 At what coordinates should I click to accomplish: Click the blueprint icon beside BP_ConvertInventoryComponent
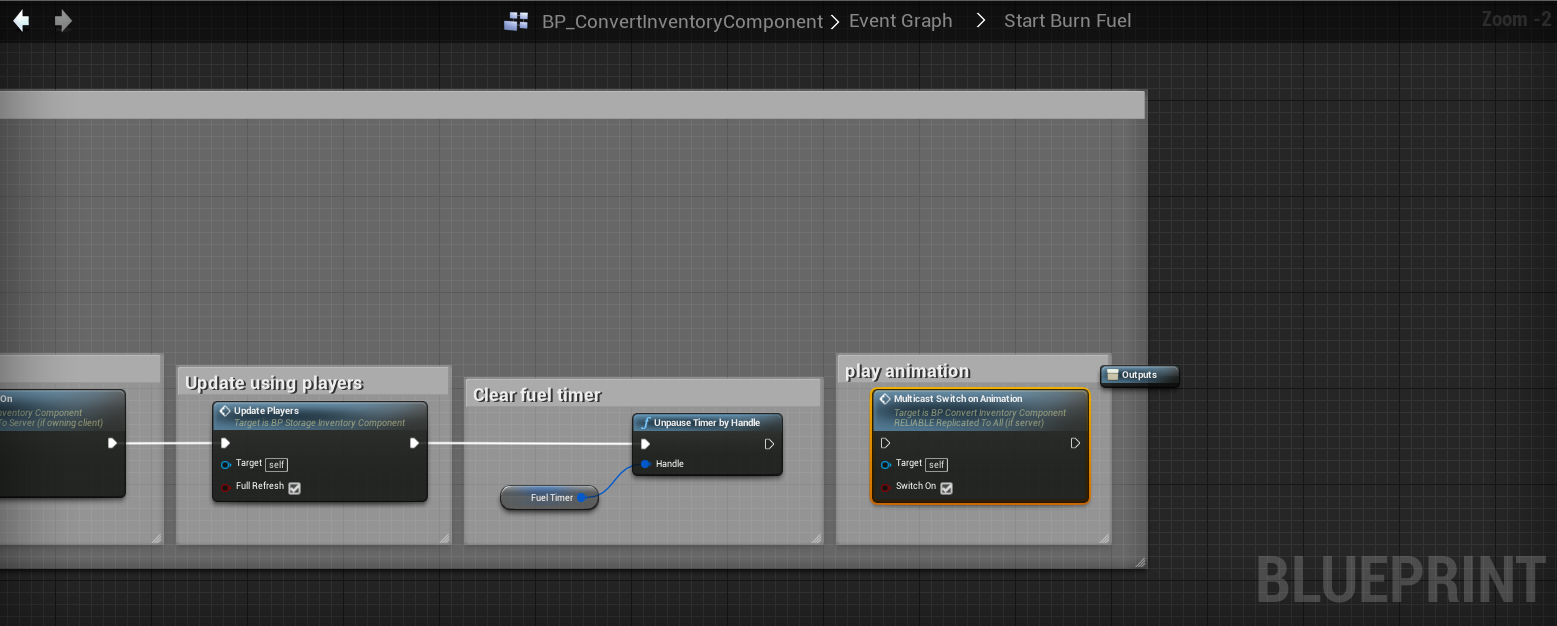pyautogui.click(x=516, y=21)
